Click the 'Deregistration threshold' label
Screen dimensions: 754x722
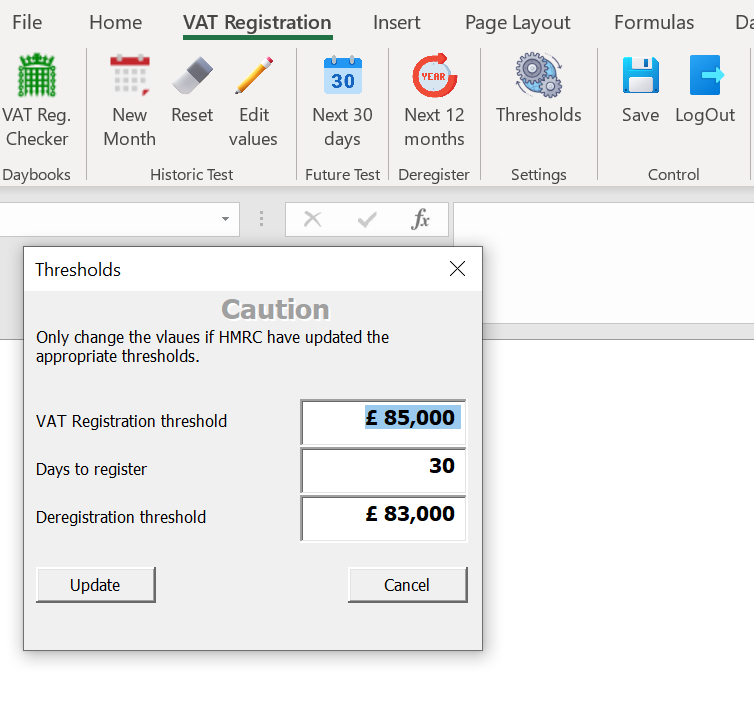121,518
